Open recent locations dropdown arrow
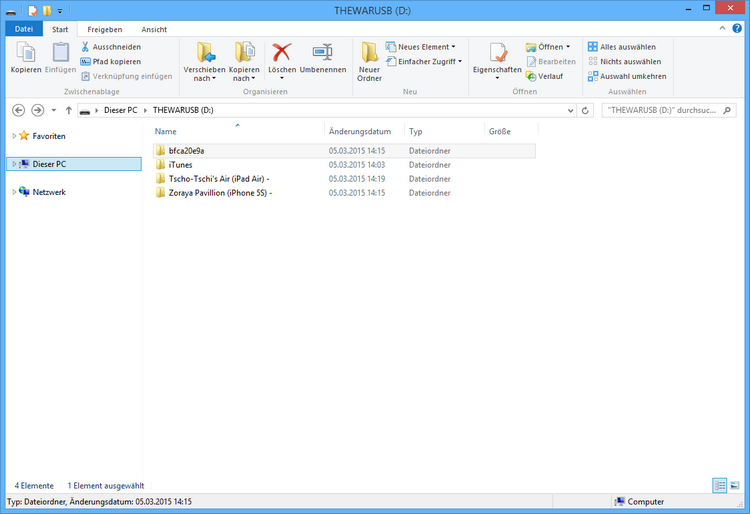The width and height of the screenshot is (750, 514). [54, 110]
